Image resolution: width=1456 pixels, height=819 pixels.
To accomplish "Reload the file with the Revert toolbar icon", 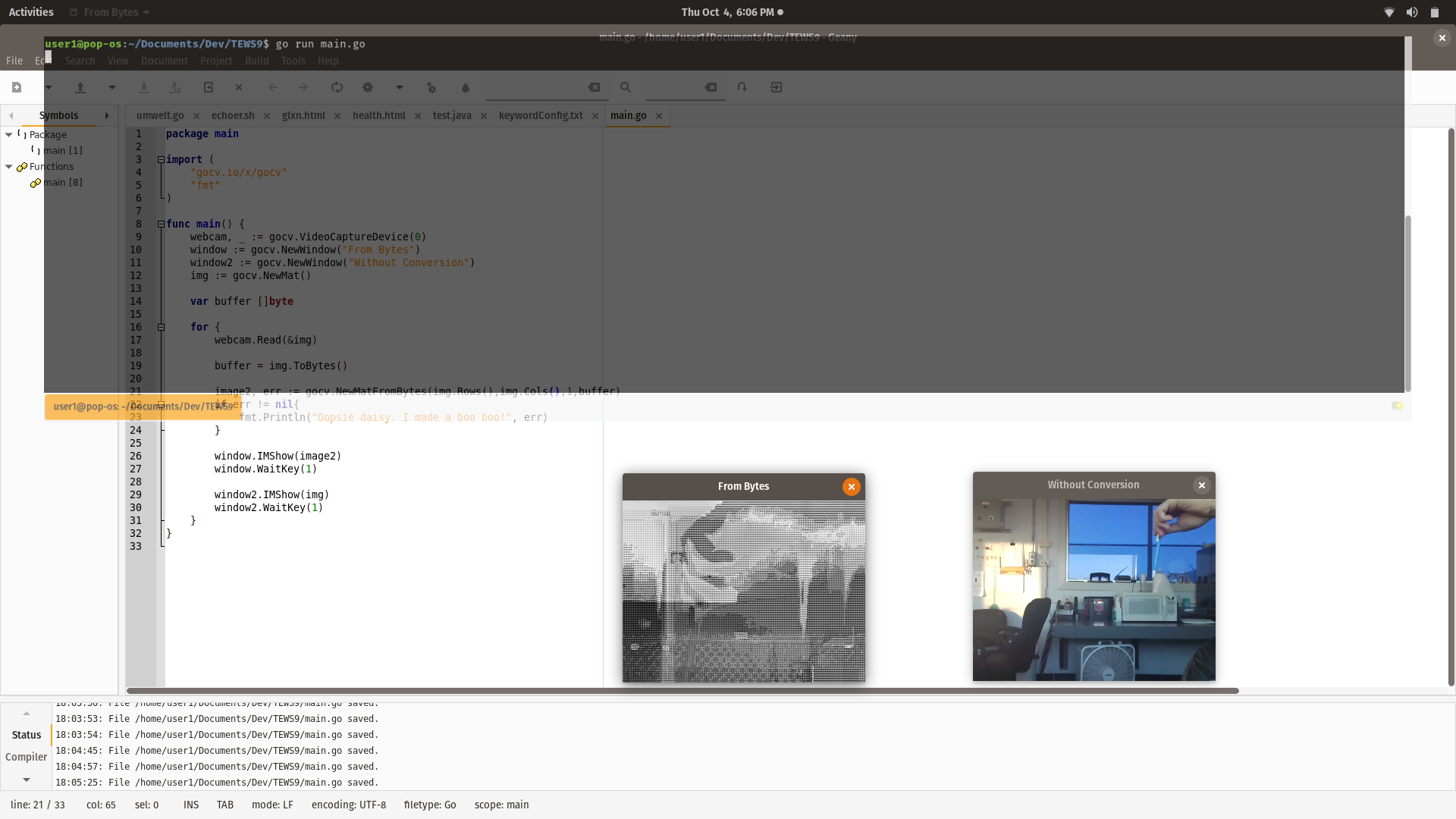I will [209, 87].
